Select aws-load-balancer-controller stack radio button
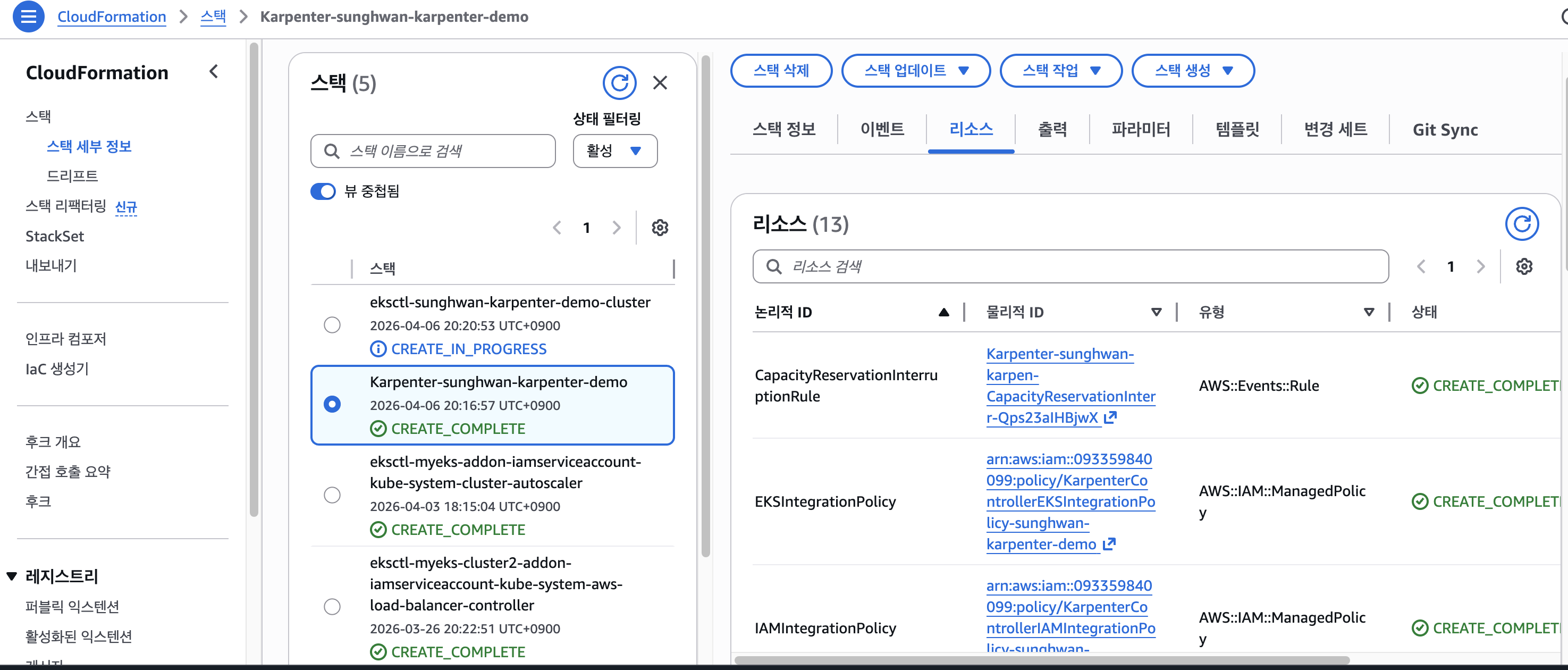 [332, 607]
